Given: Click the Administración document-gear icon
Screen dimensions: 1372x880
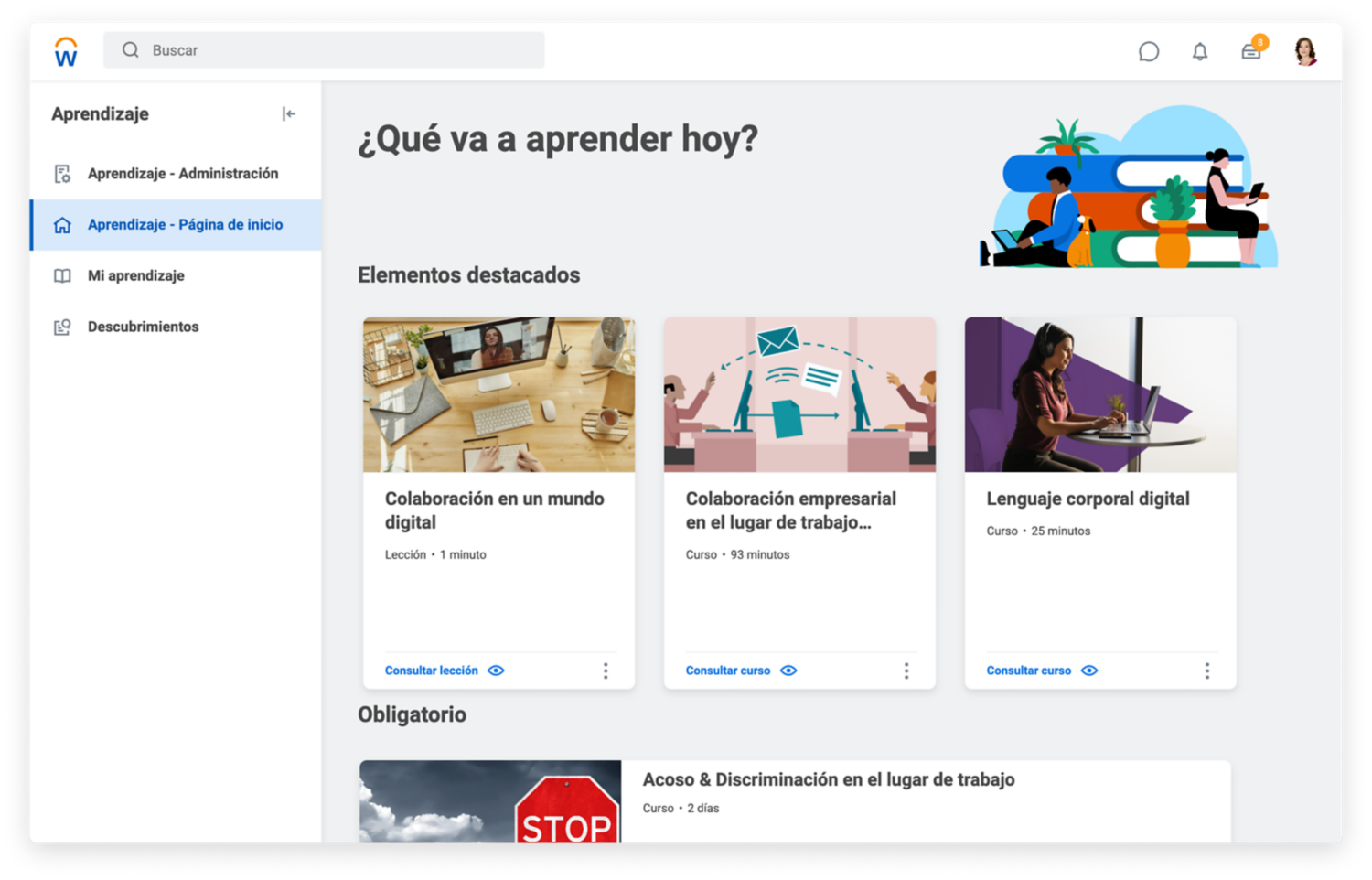Looking at the screenshot, I should pos(62,174).
